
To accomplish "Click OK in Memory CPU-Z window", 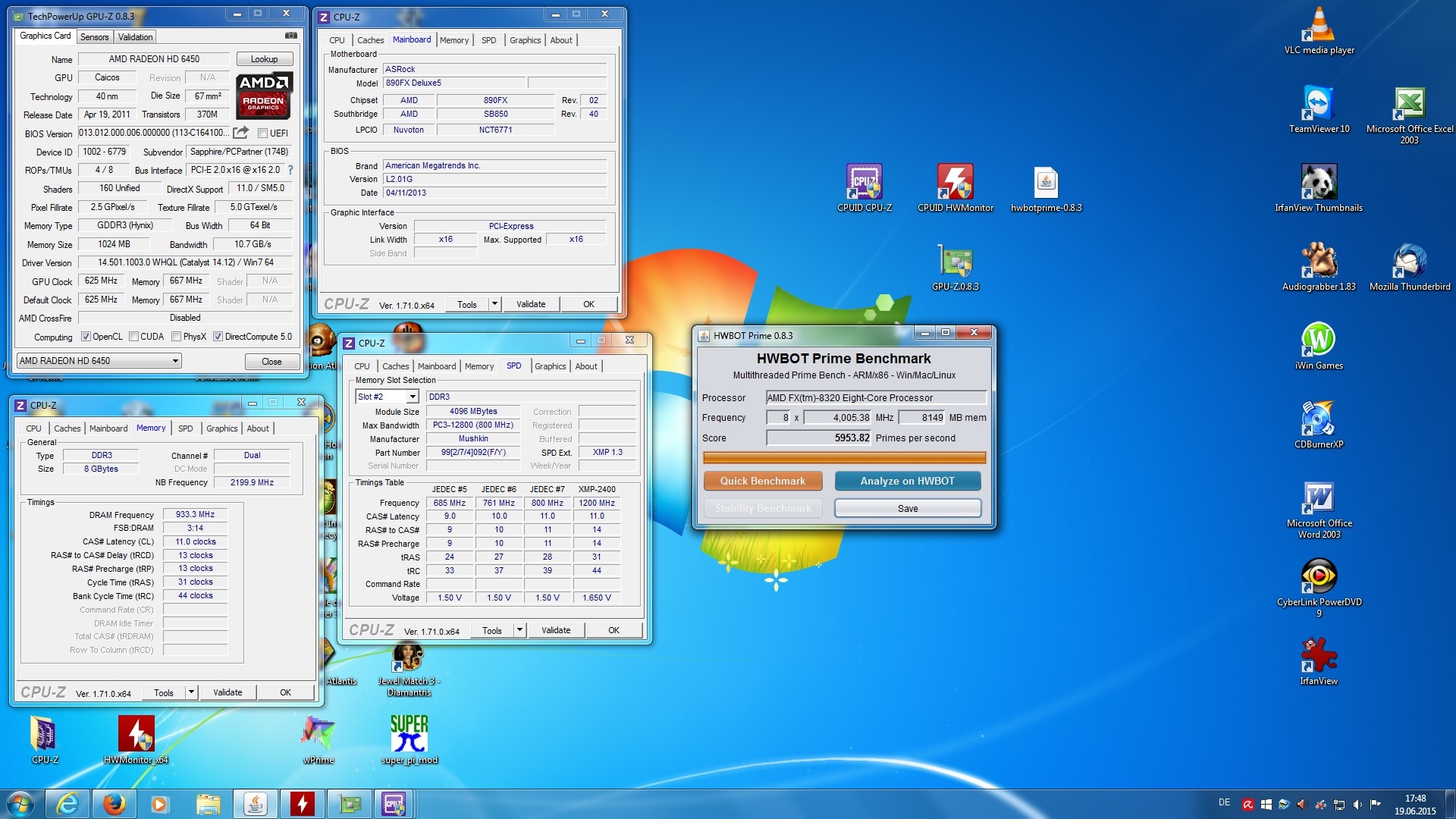I will coord(285,692).
